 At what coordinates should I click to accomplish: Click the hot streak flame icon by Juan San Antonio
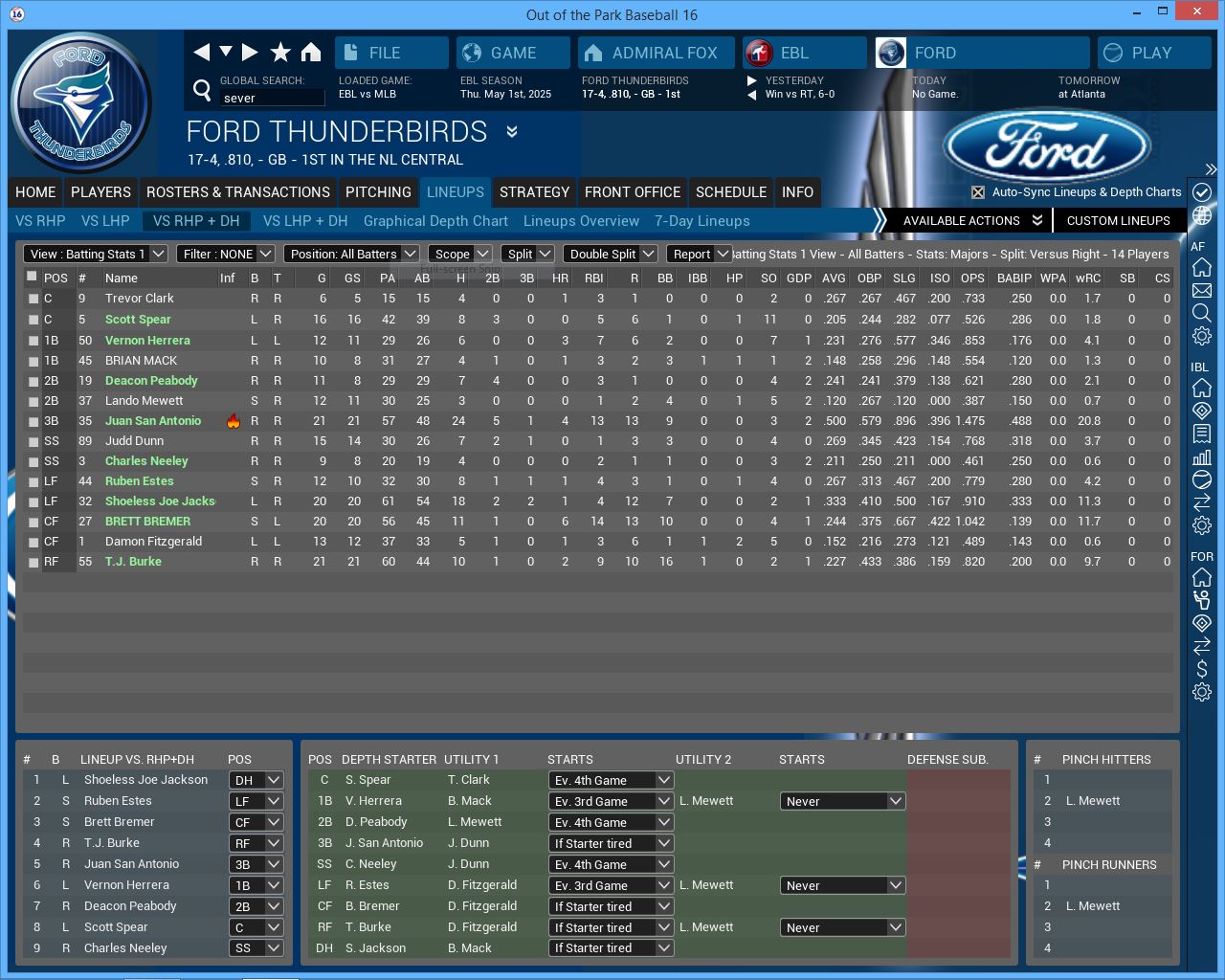point(233,421)
